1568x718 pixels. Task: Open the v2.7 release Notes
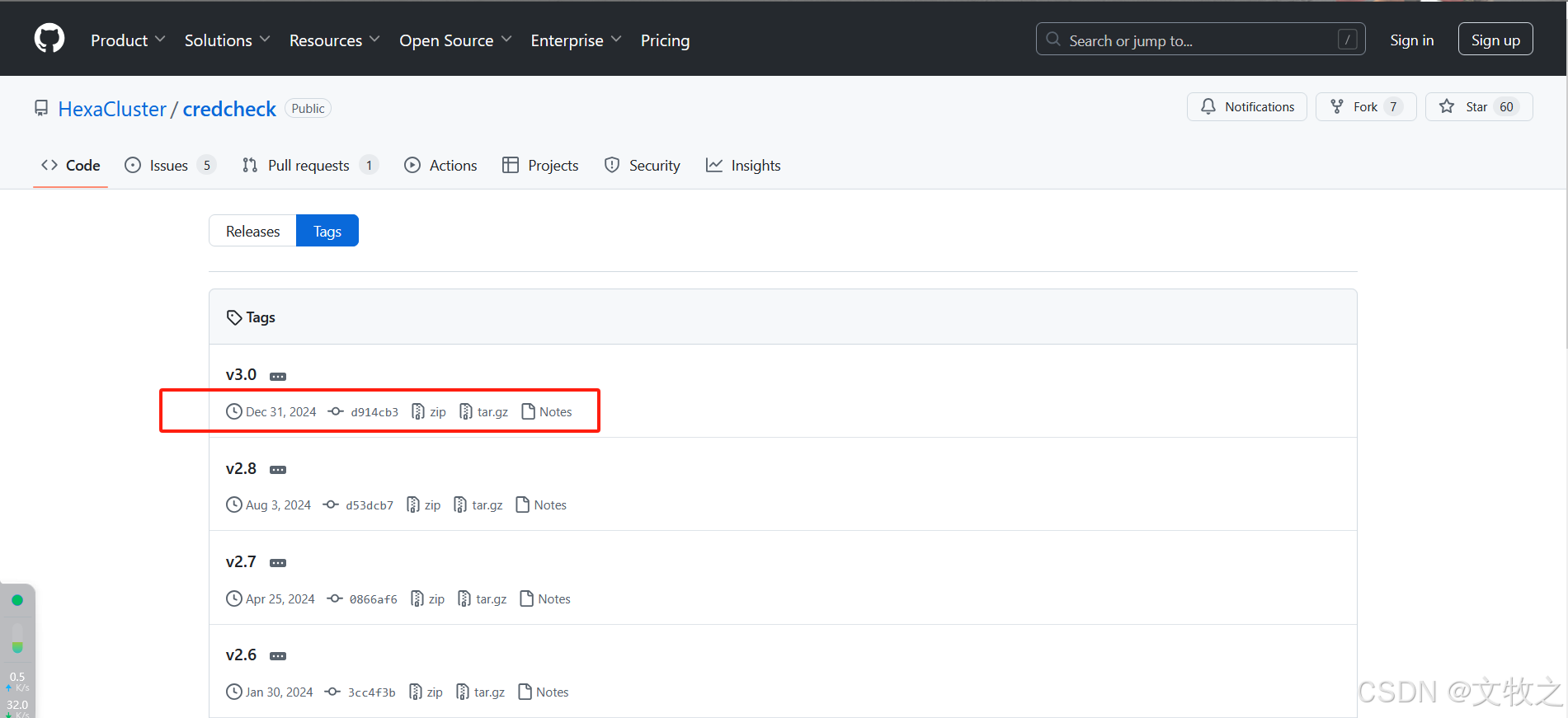(x=545, y=599)
